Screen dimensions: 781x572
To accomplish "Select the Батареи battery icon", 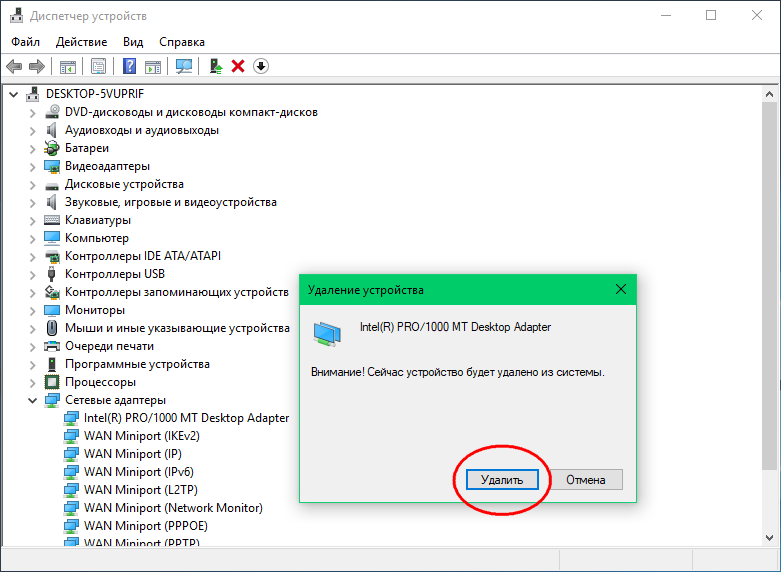I will pos(52,148).
